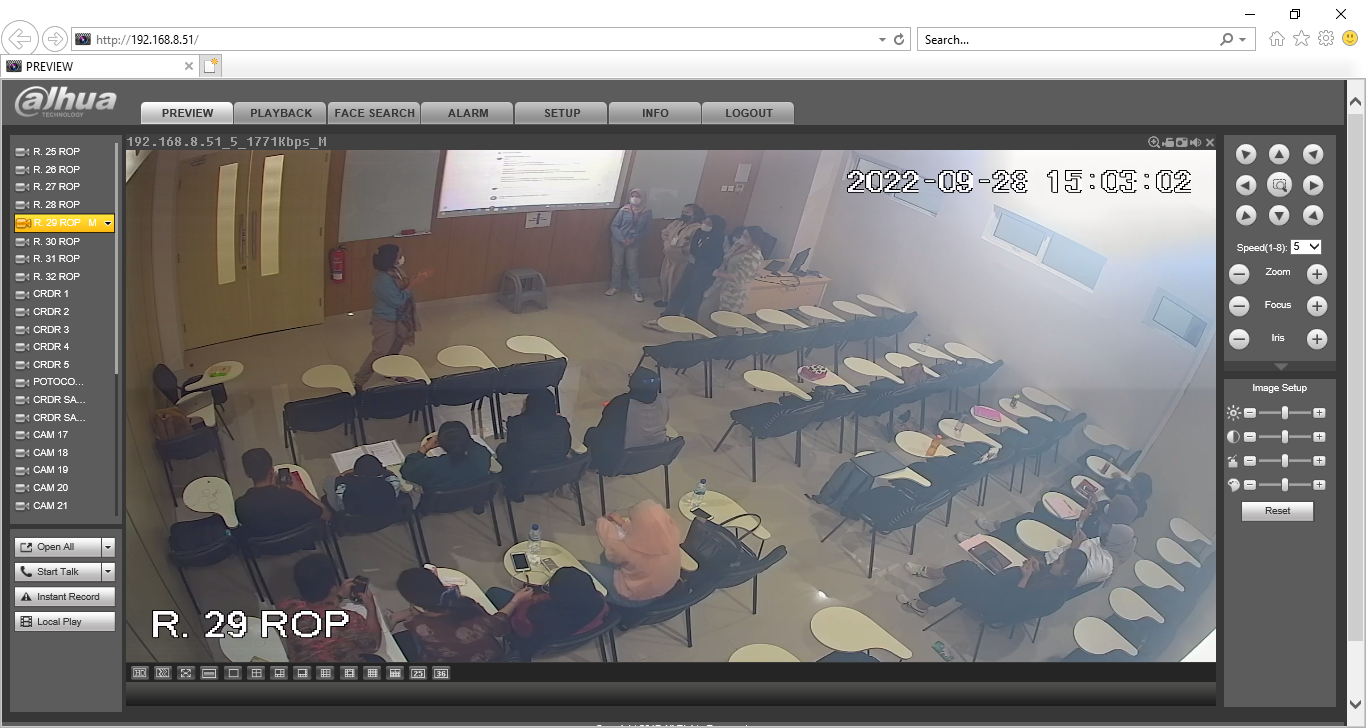Select the nine-window grid layout
1366x728 pixels.
[x=325, y=673]
